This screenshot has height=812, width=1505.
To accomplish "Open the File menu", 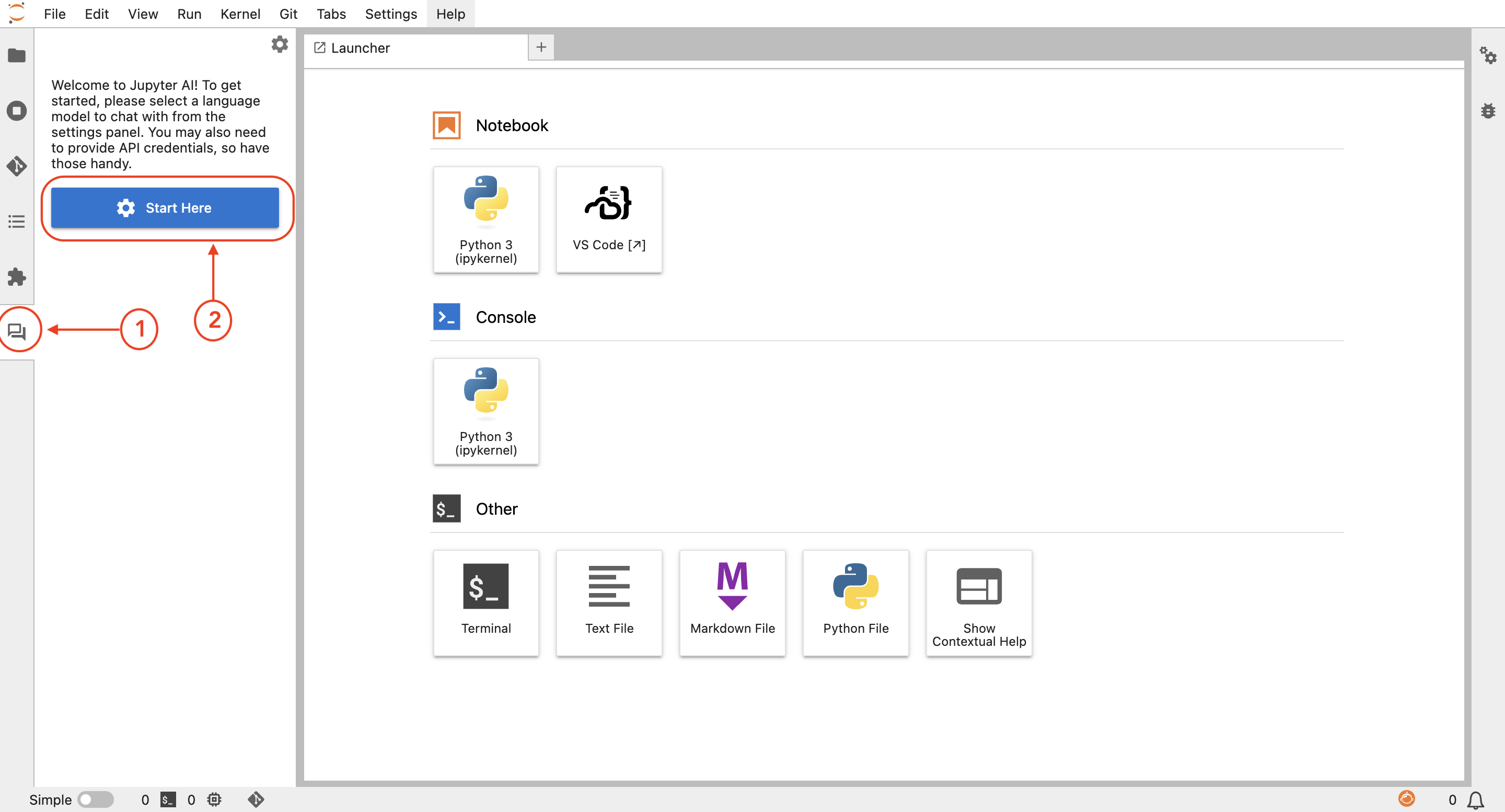I will (x=54, y=14).
